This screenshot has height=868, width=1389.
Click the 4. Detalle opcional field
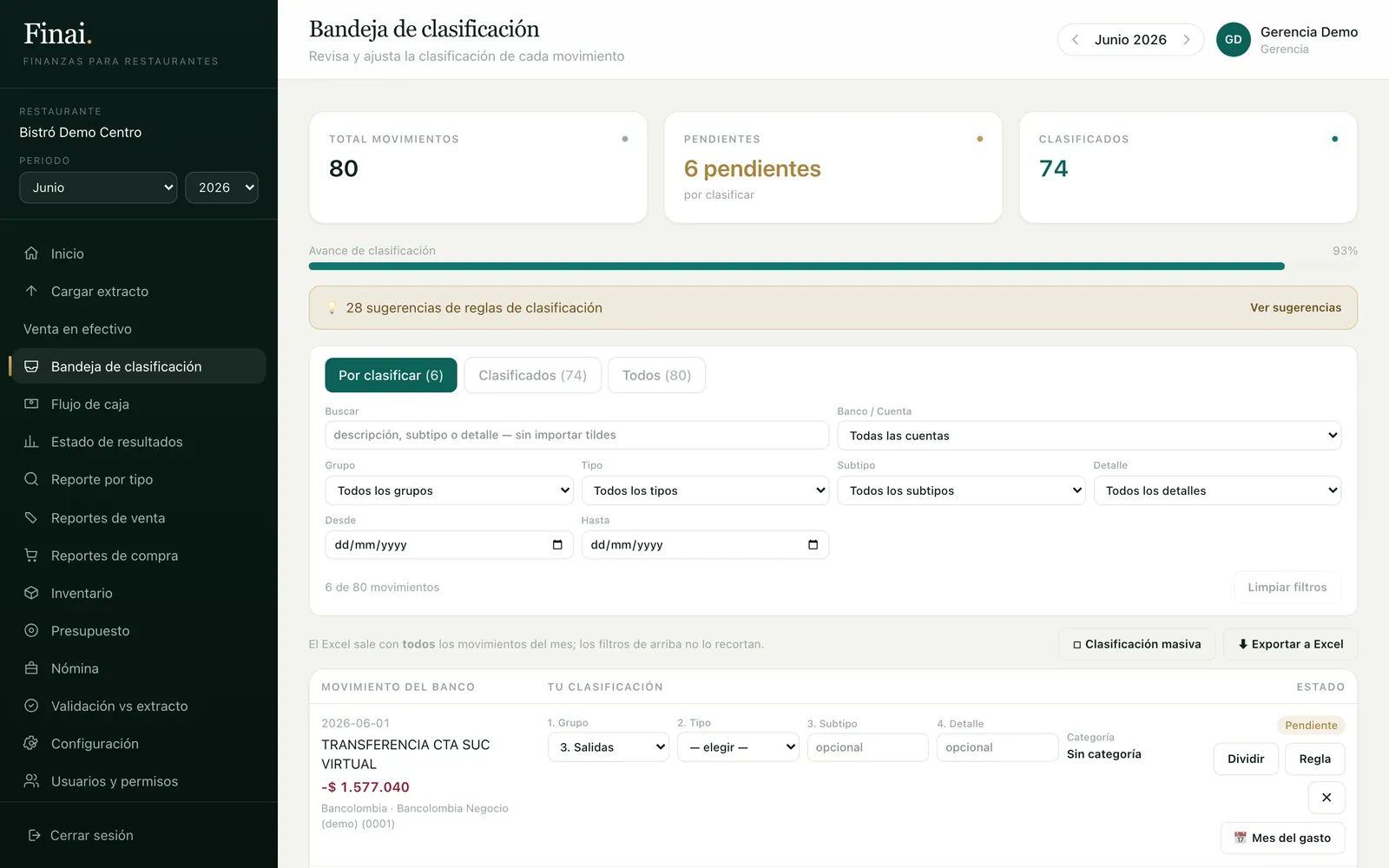(x=997, y=747)
